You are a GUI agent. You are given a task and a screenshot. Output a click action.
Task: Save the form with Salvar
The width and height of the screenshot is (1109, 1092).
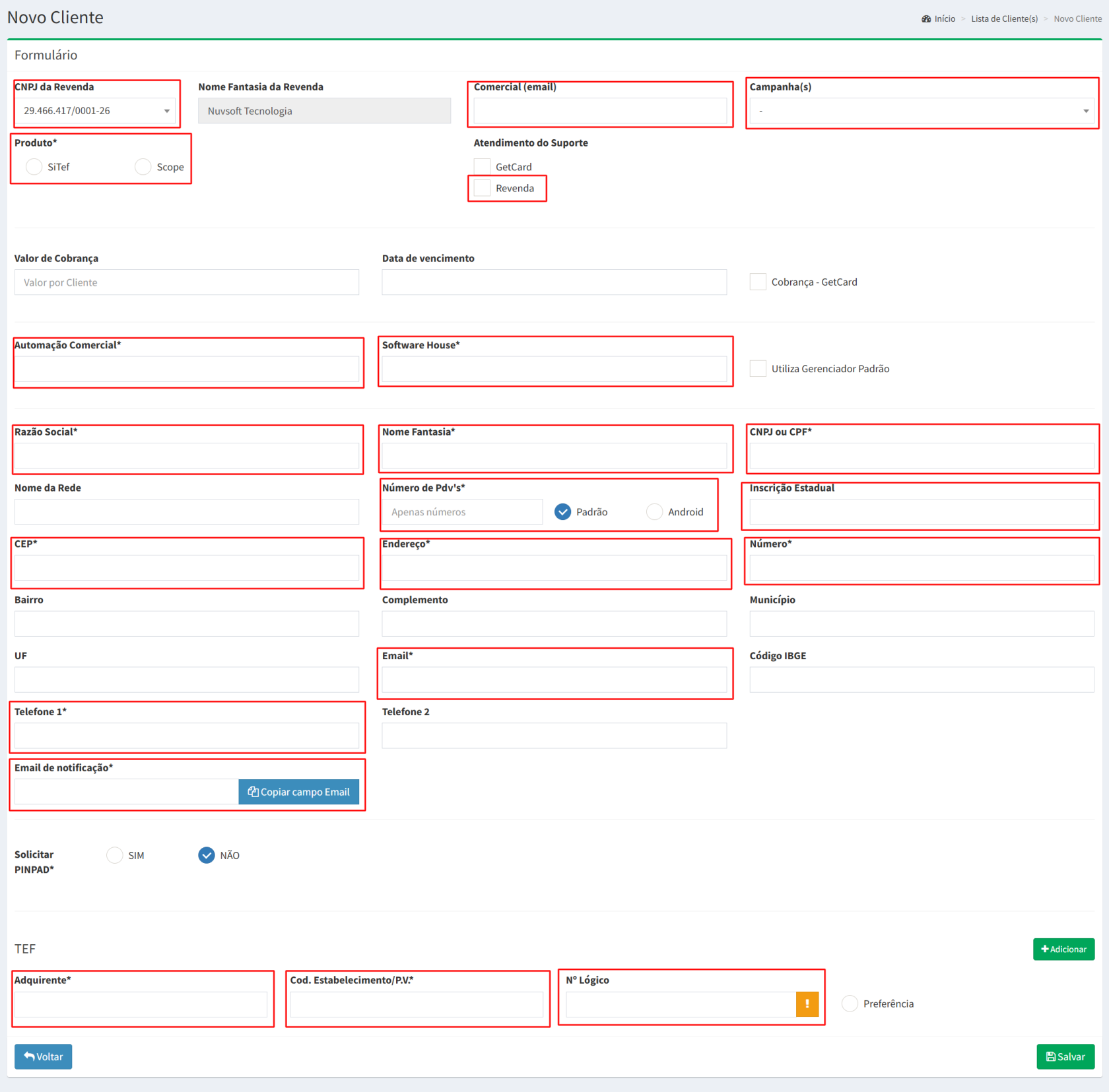[1065, 1056]
